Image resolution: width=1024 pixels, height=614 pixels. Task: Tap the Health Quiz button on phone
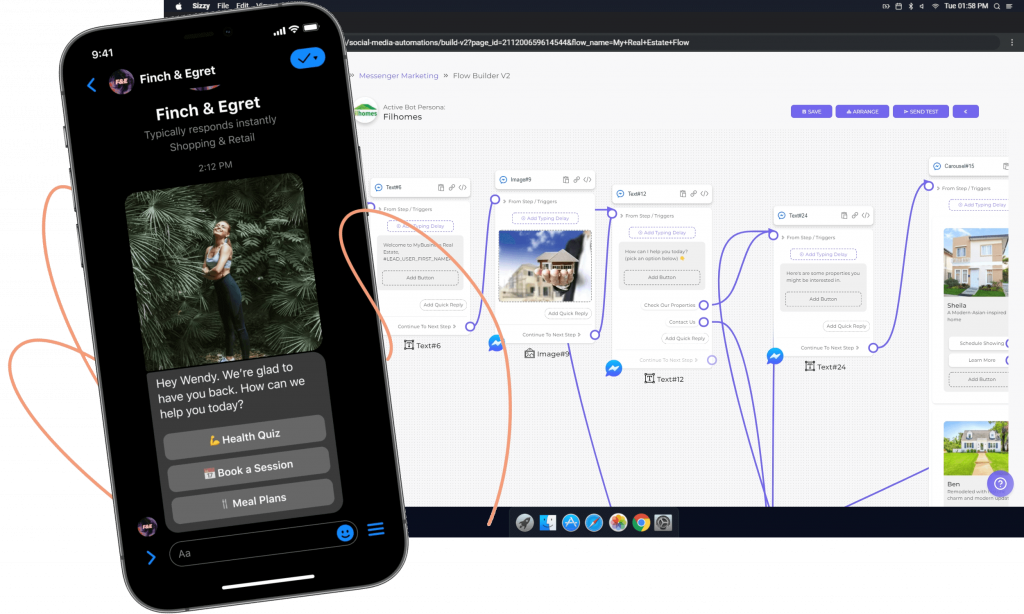pyautogui.click(x=244, y=437)
